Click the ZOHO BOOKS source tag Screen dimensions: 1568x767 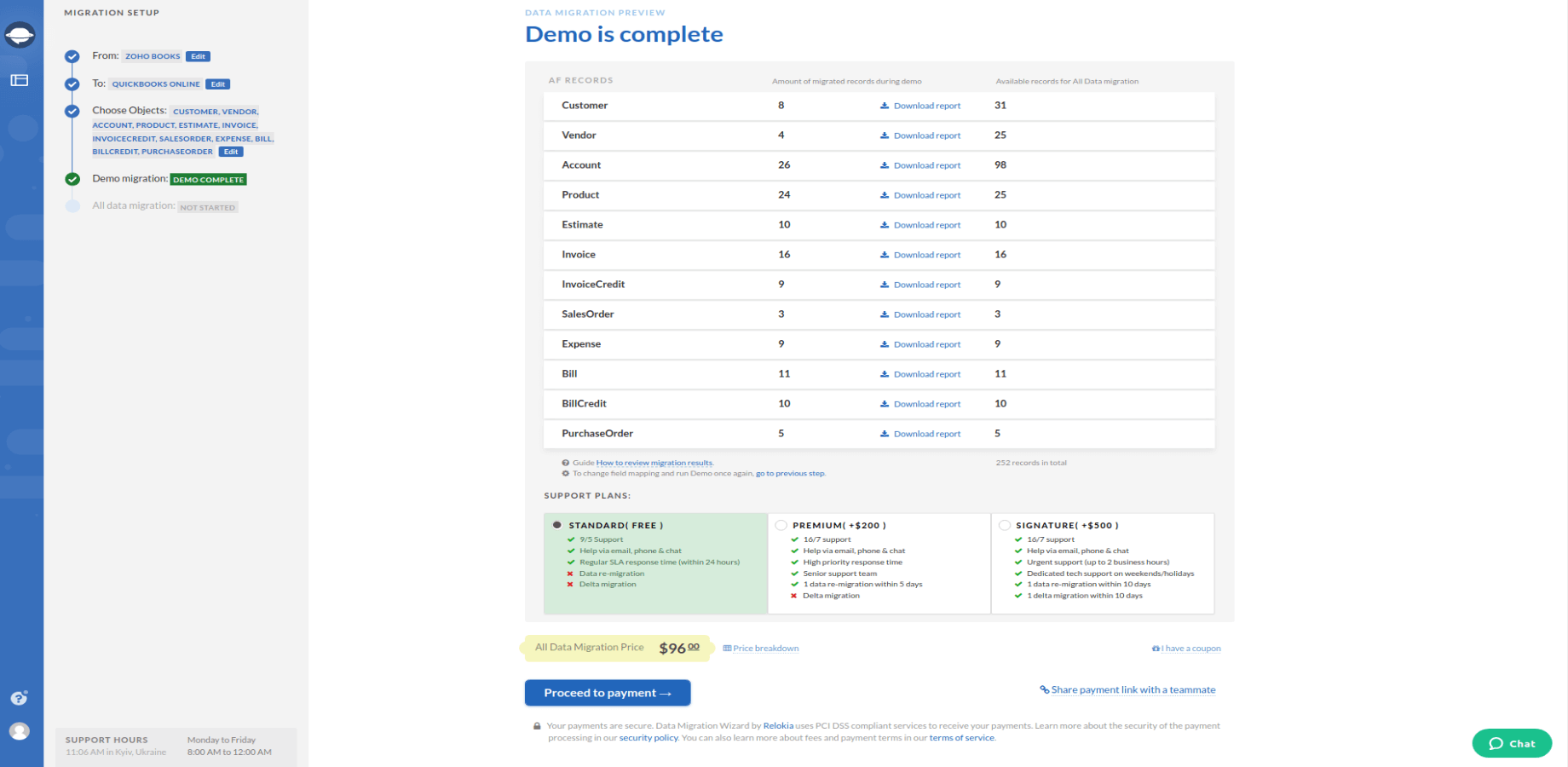[x=153, y=56]
